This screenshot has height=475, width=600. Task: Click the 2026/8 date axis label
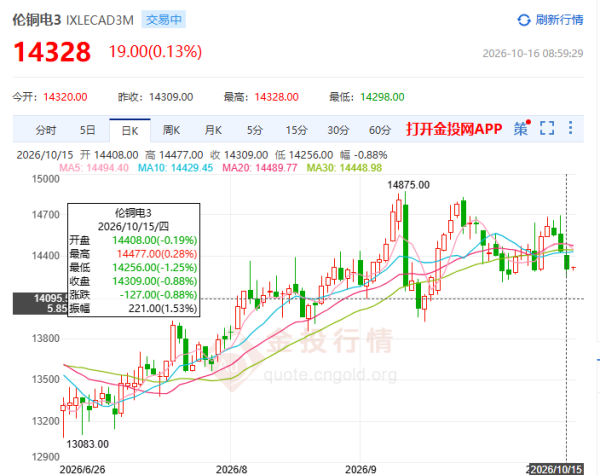[x=232, y=470]
